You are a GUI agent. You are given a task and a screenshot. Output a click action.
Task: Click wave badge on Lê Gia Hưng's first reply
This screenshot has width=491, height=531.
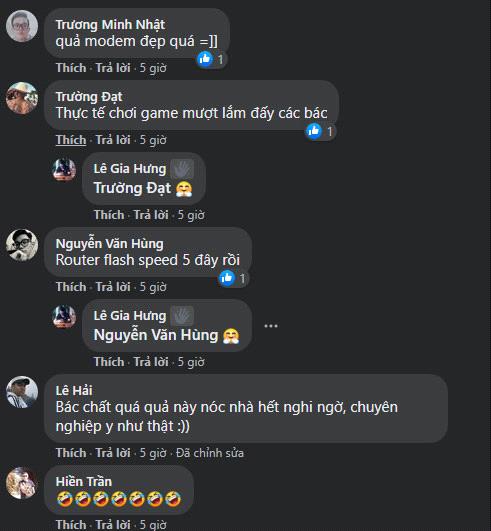[182, 169]
